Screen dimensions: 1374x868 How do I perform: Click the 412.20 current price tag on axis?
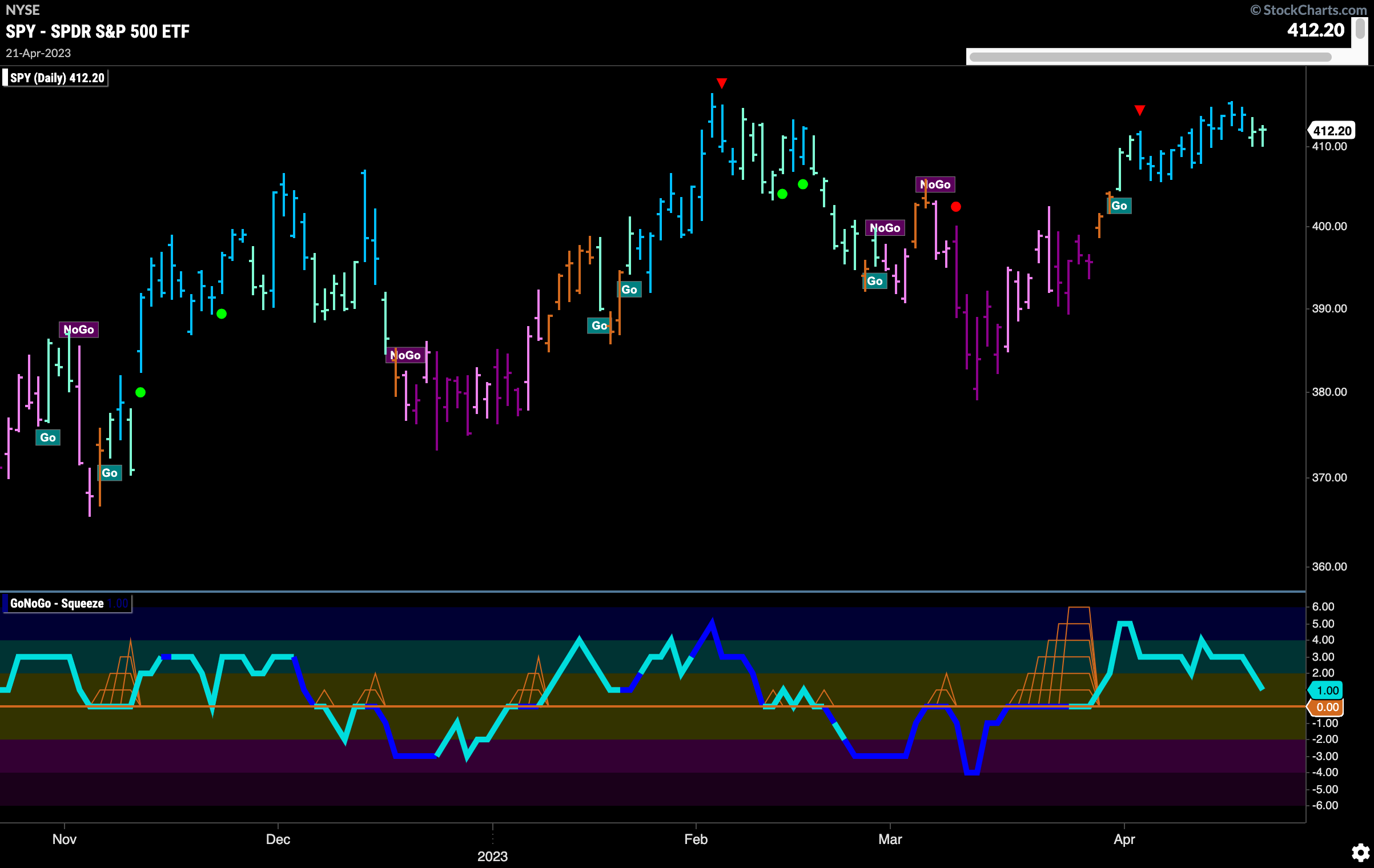[1332, 131]
